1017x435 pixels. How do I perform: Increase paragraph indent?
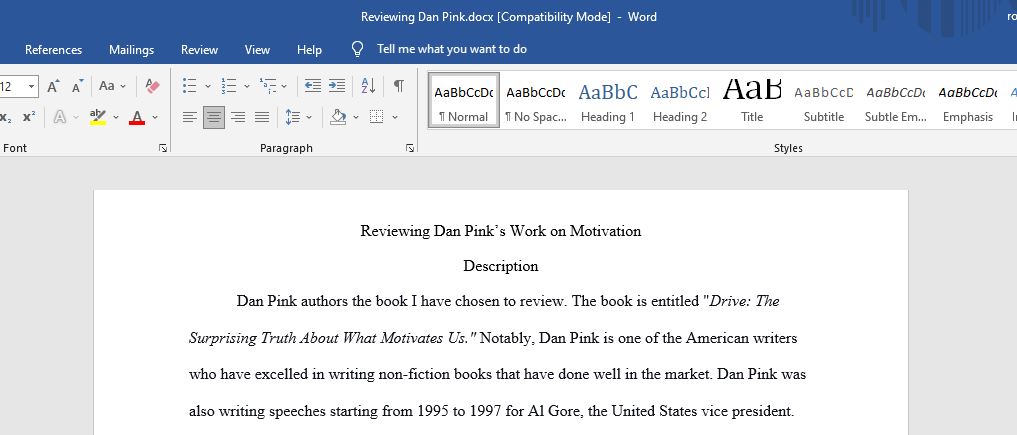coord(337,86)
